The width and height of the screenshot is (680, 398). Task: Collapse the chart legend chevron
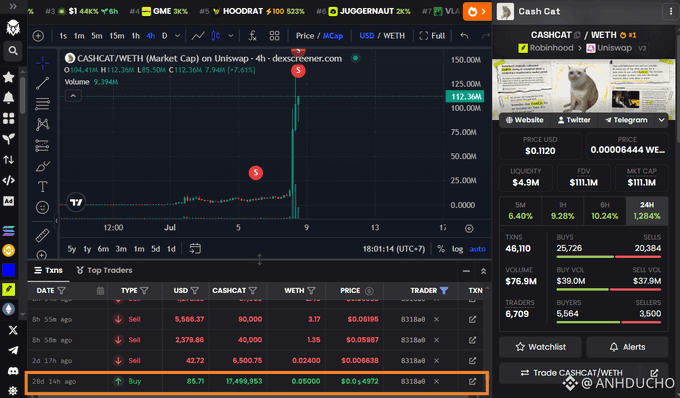point(73,96)
